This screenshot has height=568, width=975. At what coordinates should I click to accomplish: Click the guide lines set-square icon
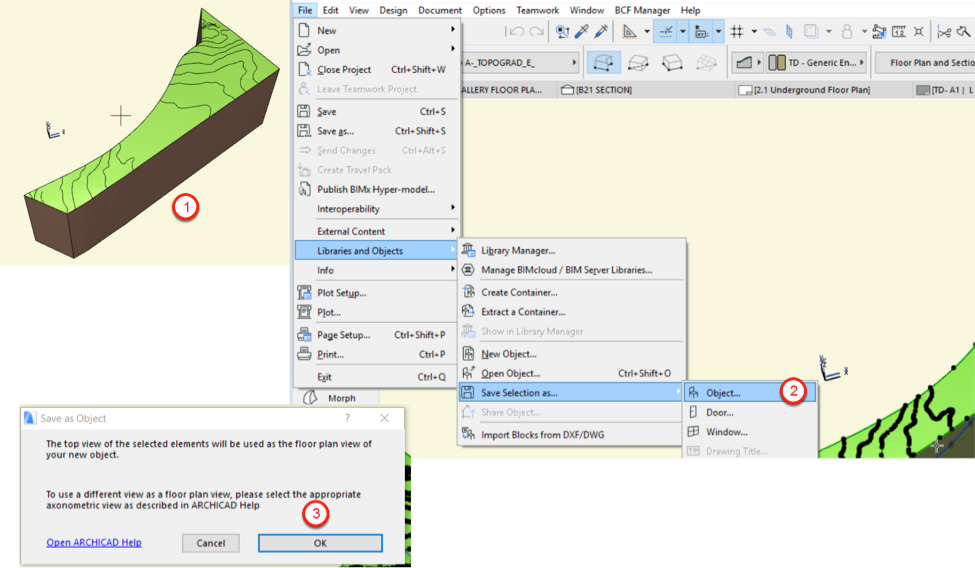tap(629, 31)
